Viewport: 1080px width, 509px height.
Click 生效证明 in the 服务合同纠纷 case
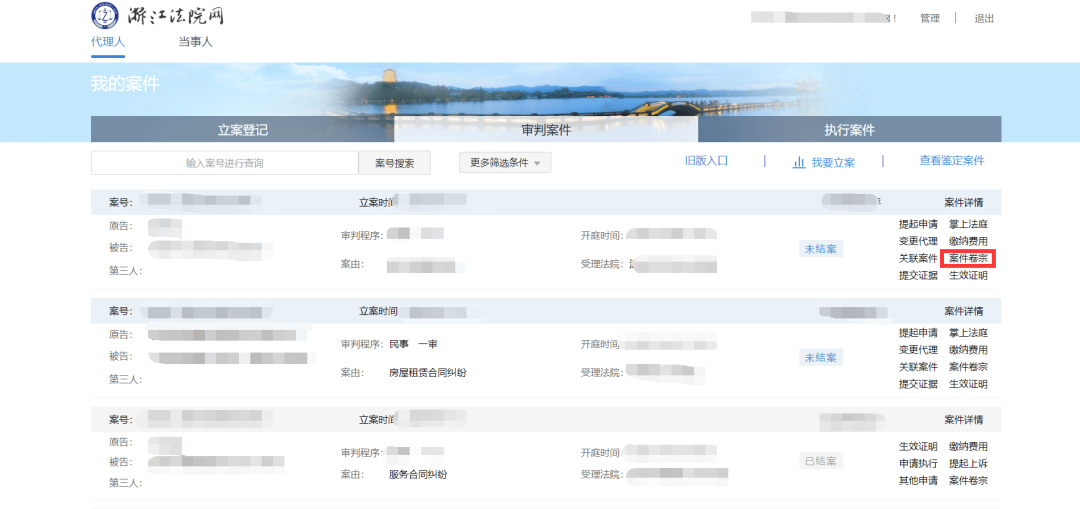click(x=918, y=446)
